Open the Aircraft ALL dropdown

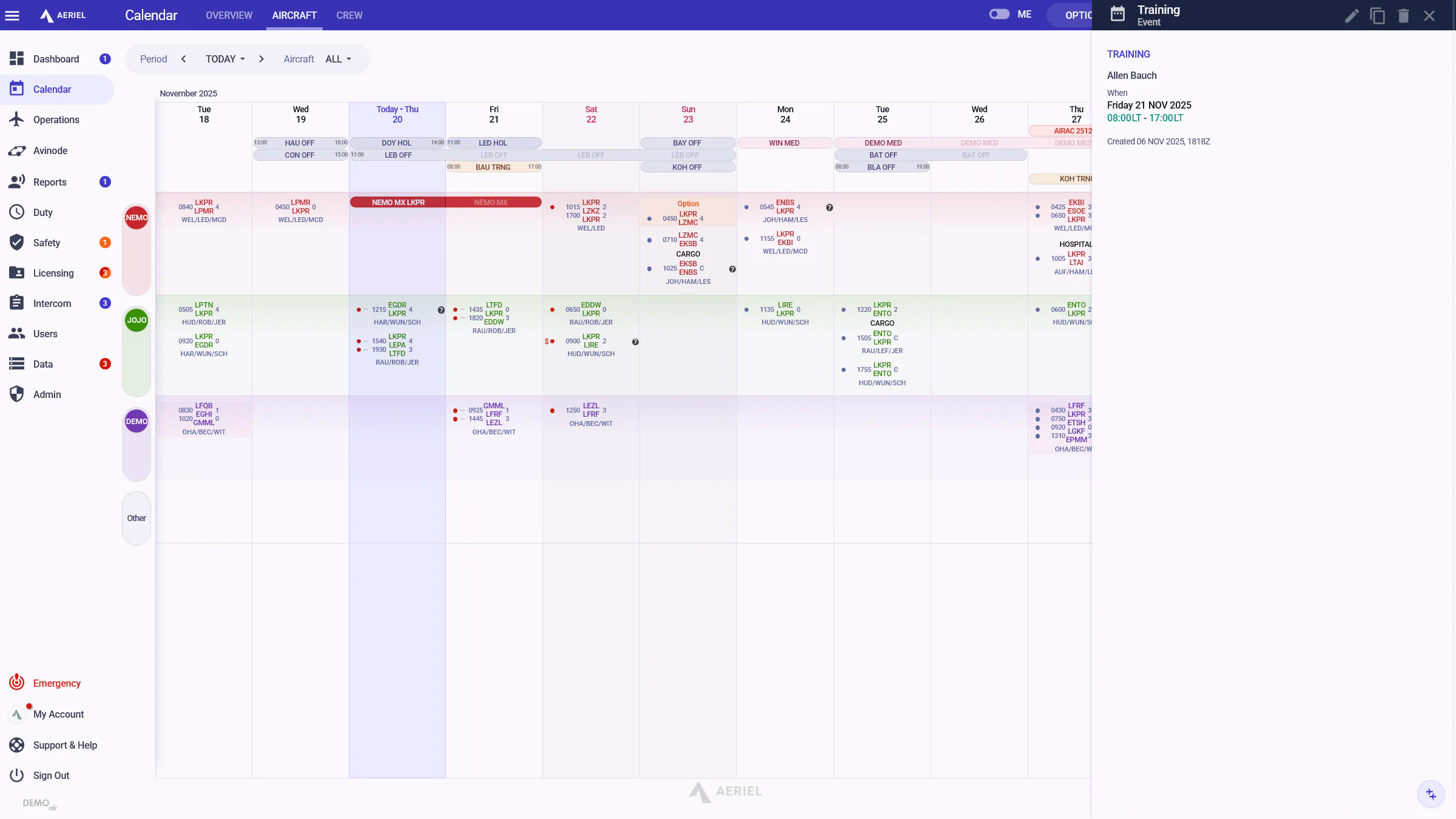pos(338,59)
